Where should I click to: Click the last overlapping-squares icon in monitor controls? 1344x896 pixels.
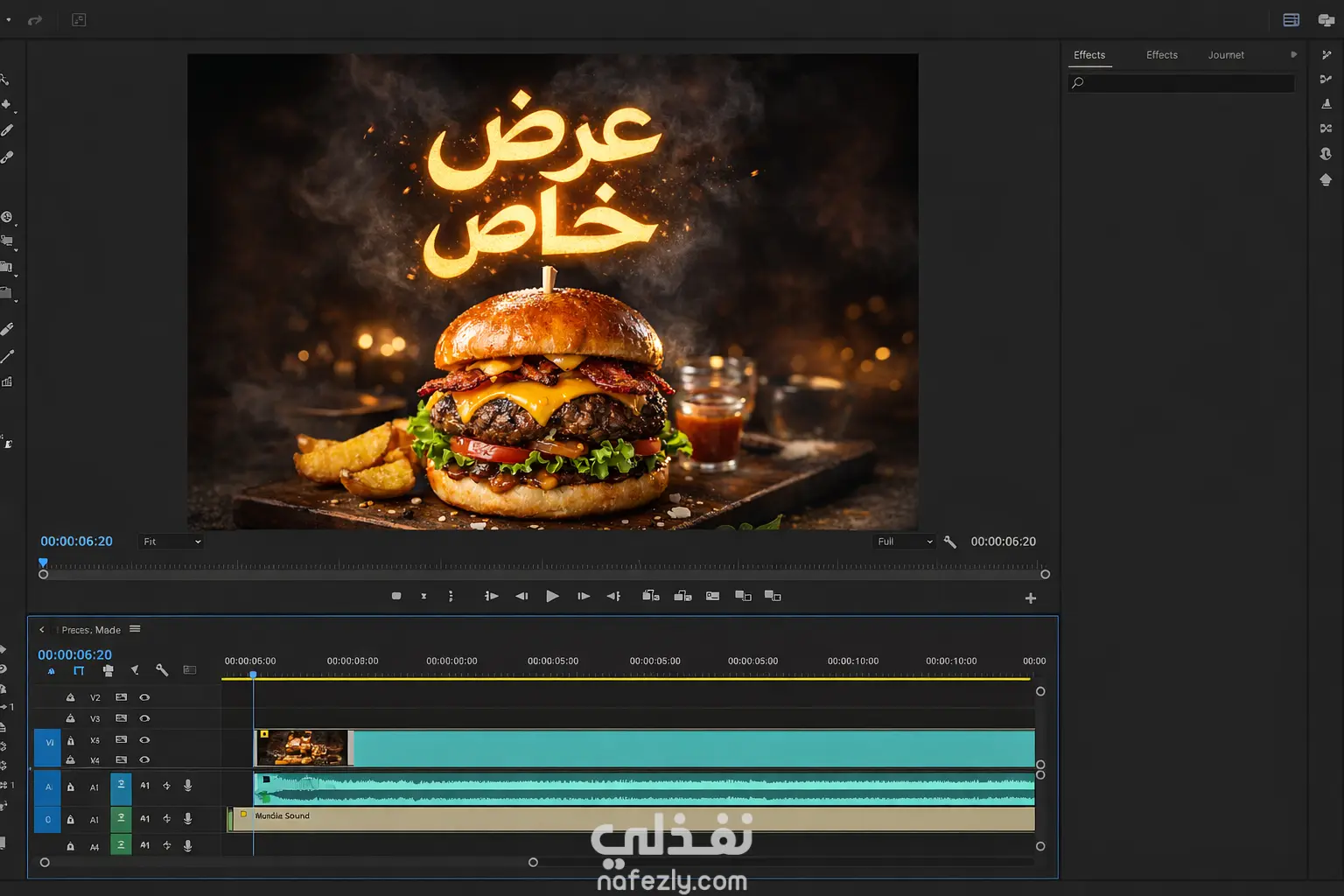point(773,596)
